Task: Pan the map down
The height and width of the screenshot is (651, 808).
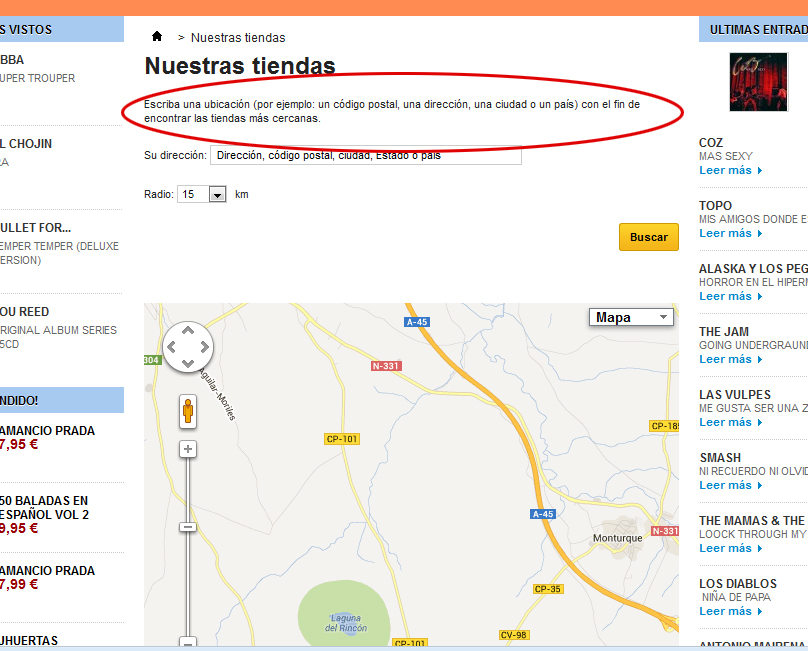Action: [x=188, y=364]
